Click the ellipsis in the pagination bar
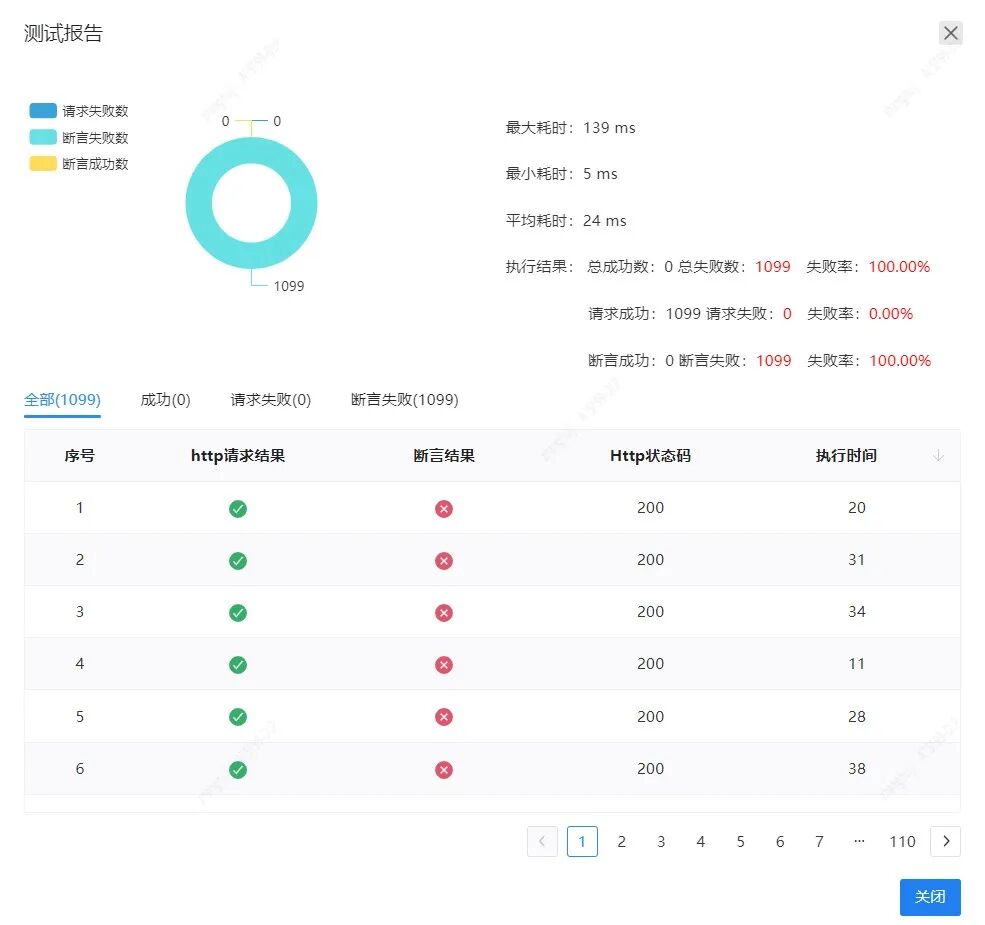985x925 pixels. (x=859, y=841)
